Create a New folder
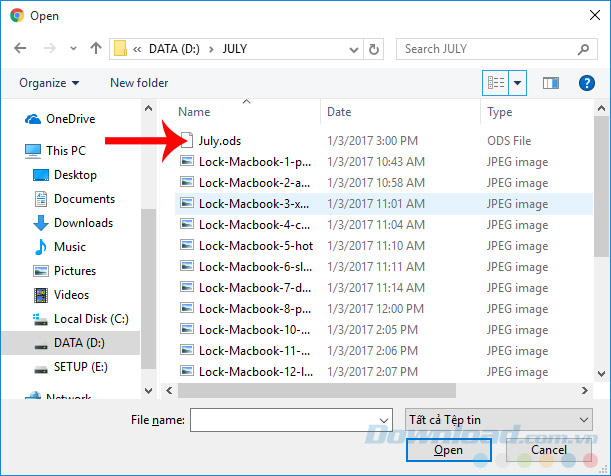The image size is (611, 476). (x=139, y=83)
